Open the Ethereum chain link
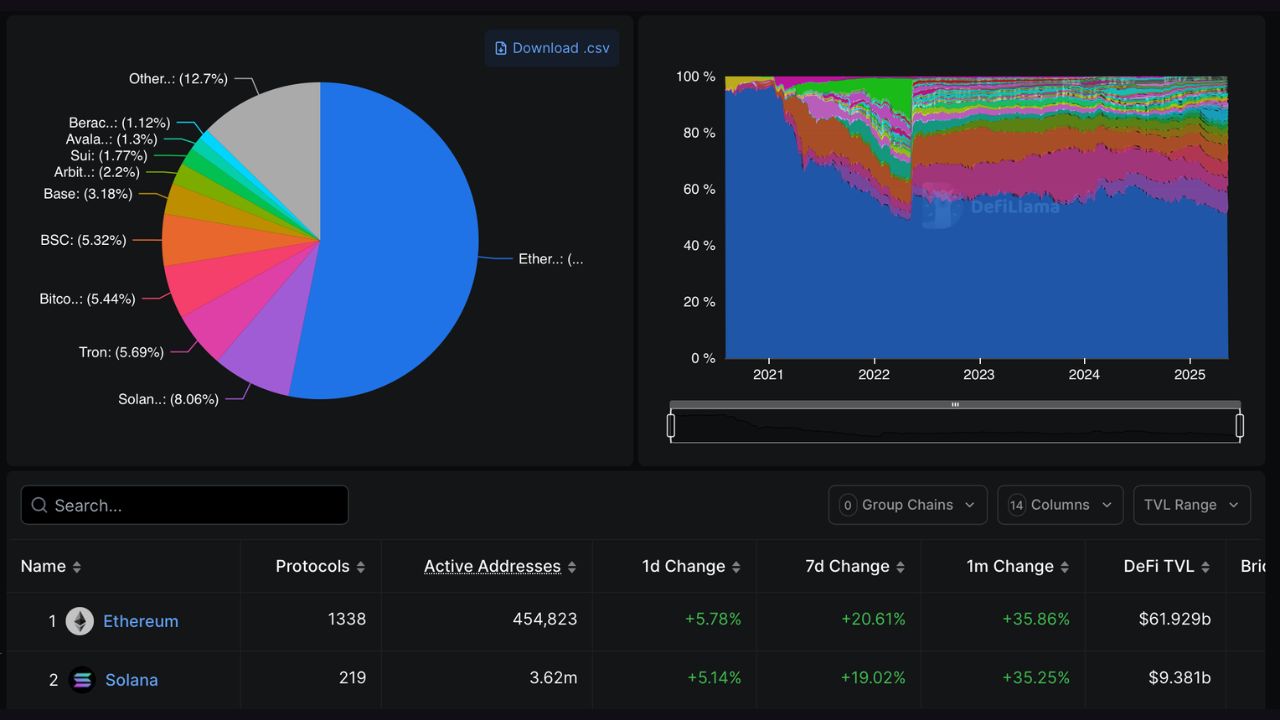Image resolution: width=1280 pixels, height=720 pixels. coord(141,621)
